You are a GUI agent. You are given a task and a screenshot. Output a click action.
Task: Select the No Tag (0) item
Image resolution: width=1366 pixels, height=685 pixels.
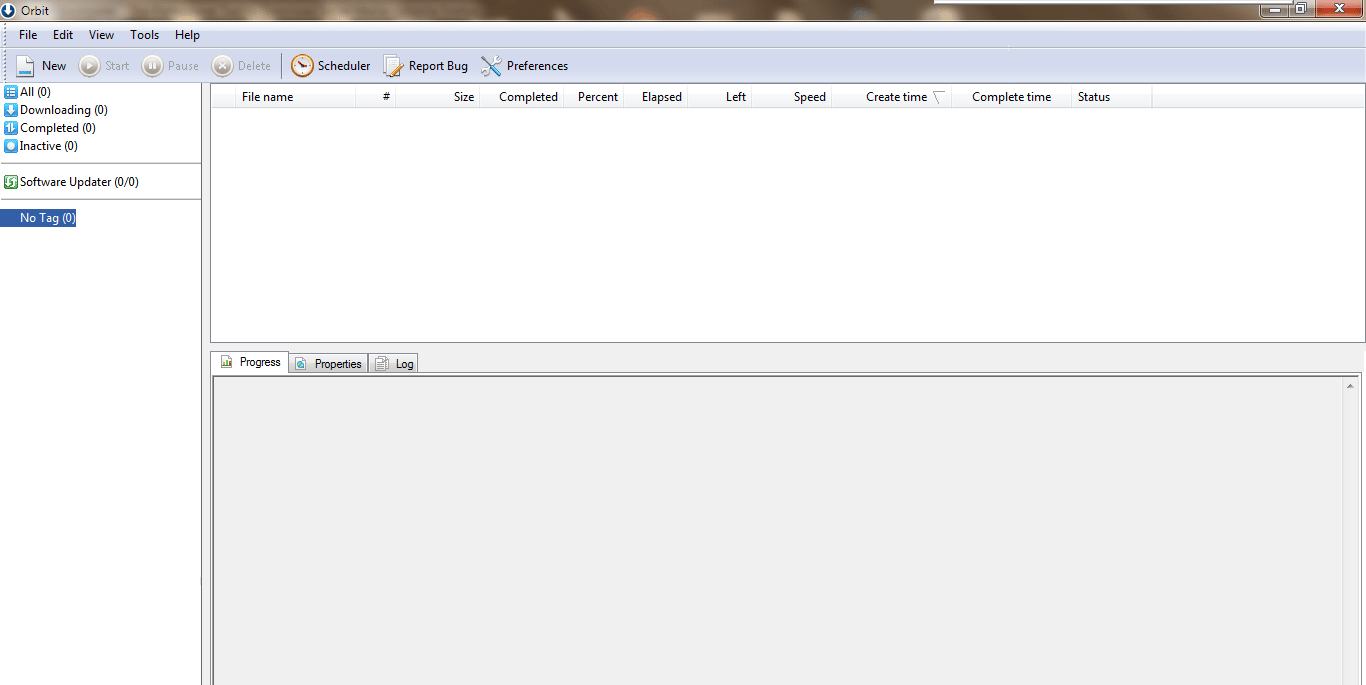tap(47, 218)
